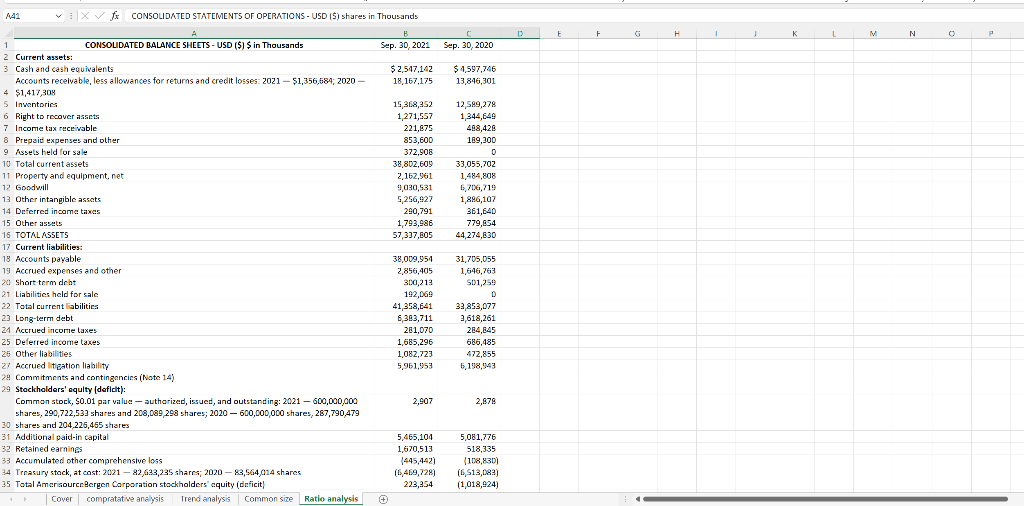The image size is (1024, 506).
Task: Click the Insert Function fx icon
Action: pyautogui.click(x=114, y=16)
